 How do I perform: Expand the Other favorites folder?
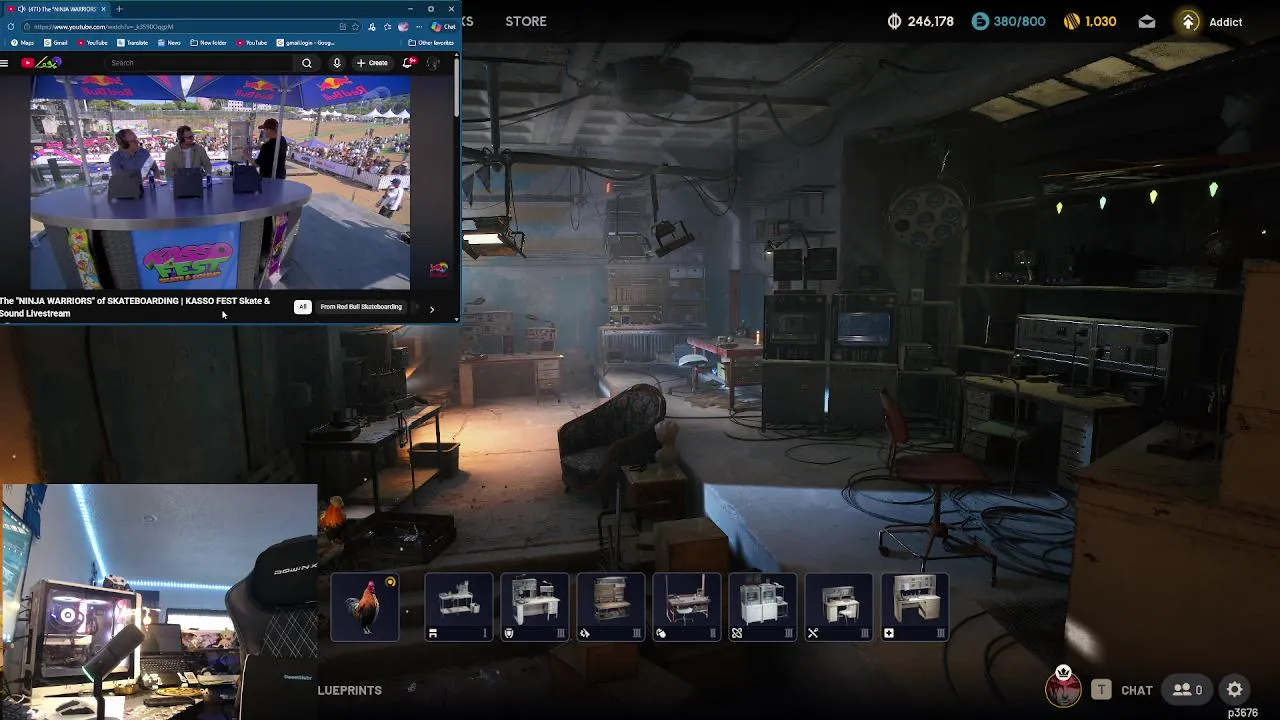pos(431,43)
